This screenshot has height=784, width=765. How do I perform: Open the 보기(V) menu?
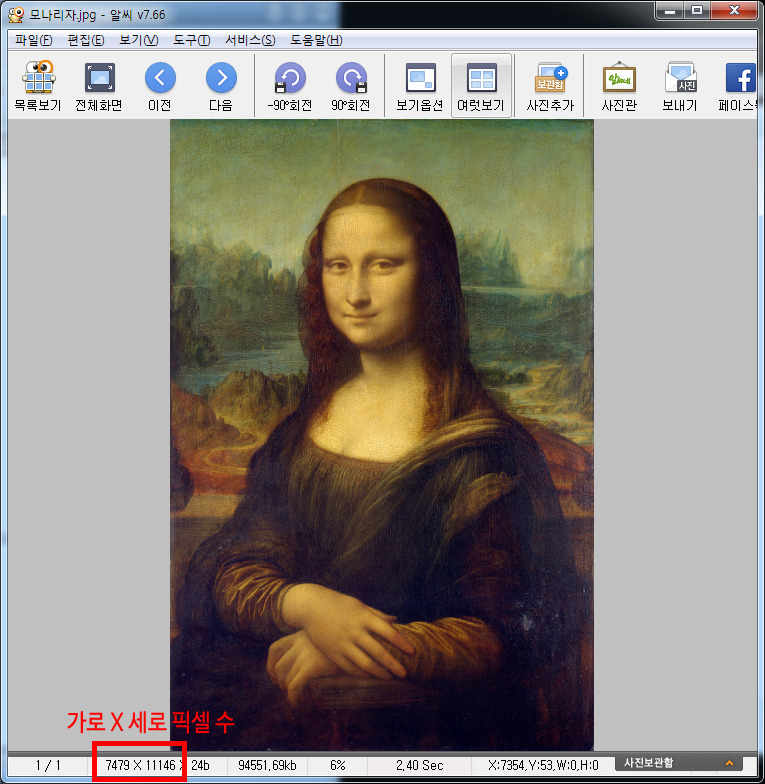138,40
